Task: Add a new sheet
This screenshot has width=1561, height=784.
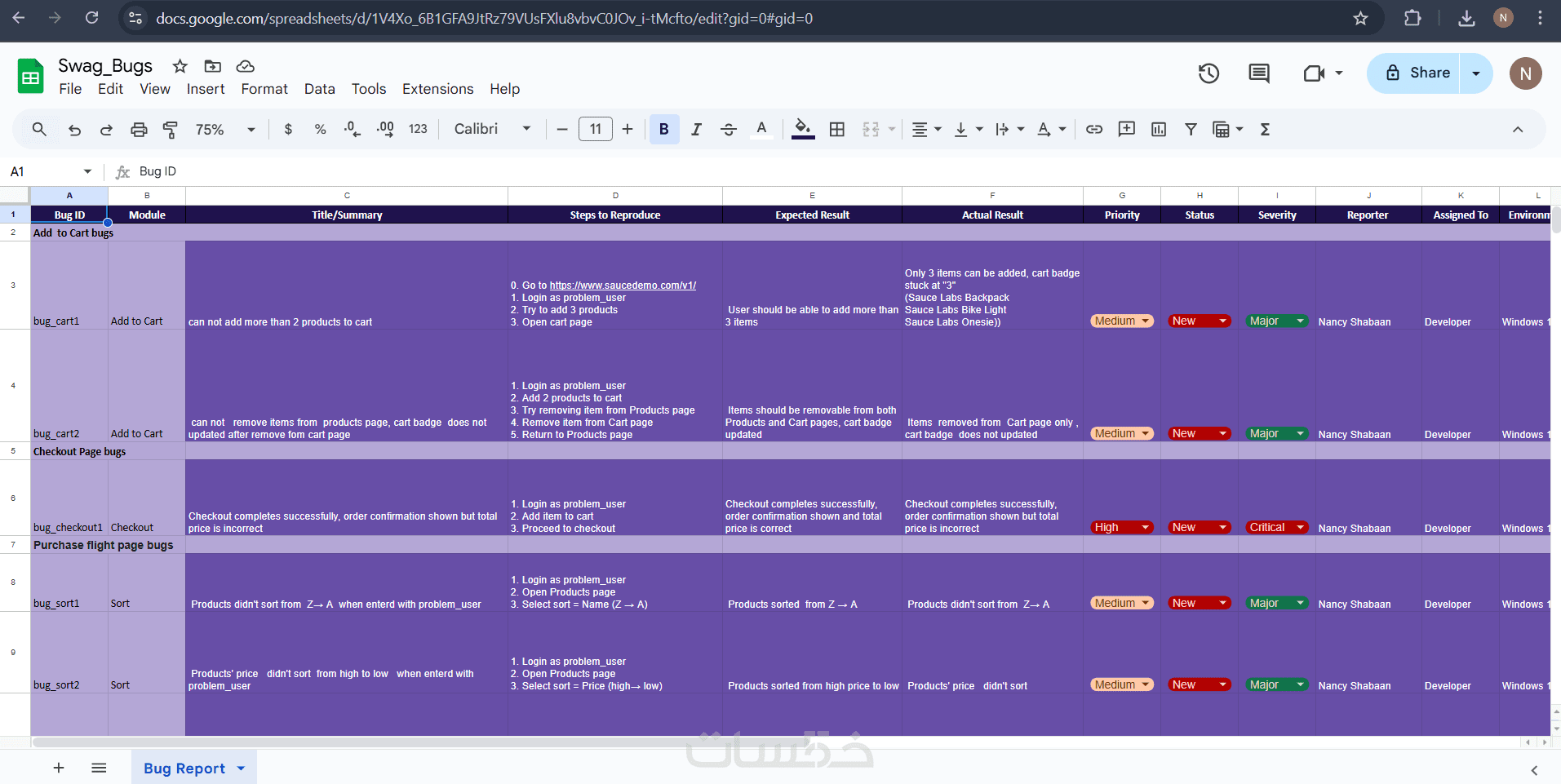Action: pyautogui.click(x=59, y=768)
